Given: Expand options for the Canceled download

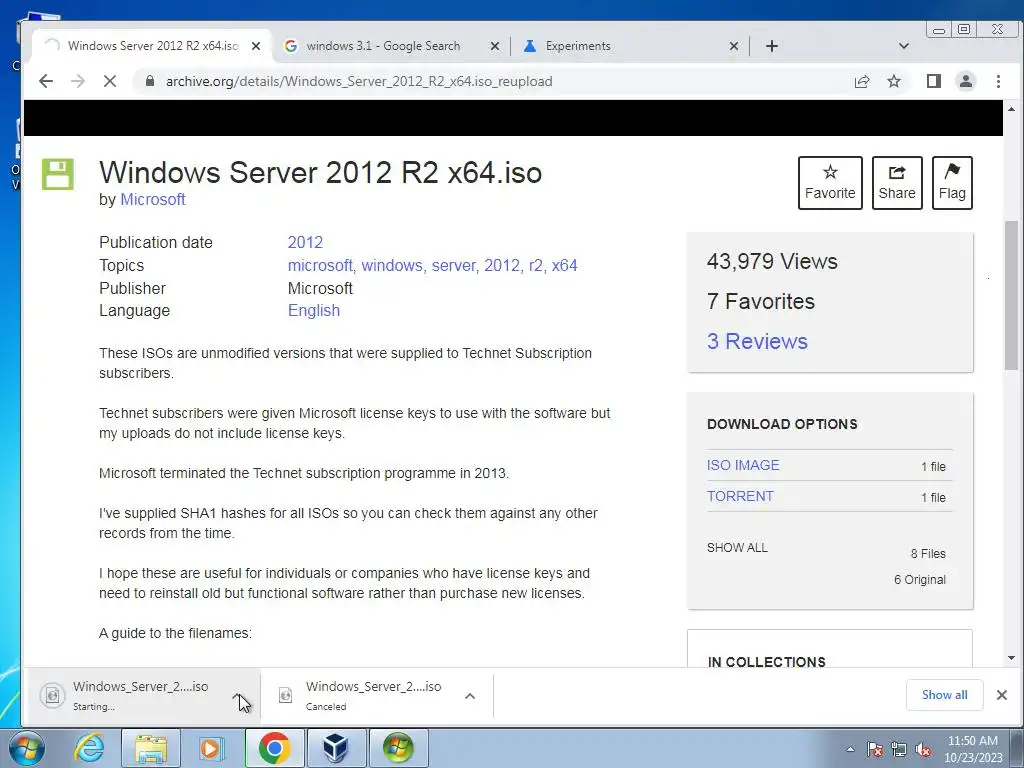Looking at the screenshot, I should pos(470,696).
